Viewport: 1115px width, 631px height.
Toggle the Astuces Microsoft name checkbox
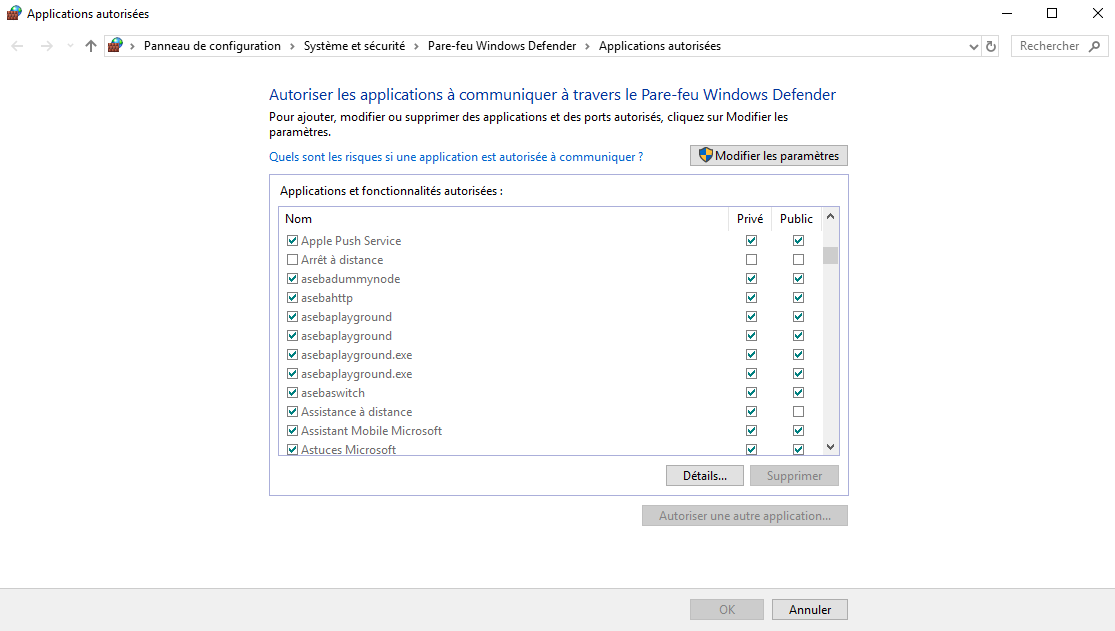292,450
